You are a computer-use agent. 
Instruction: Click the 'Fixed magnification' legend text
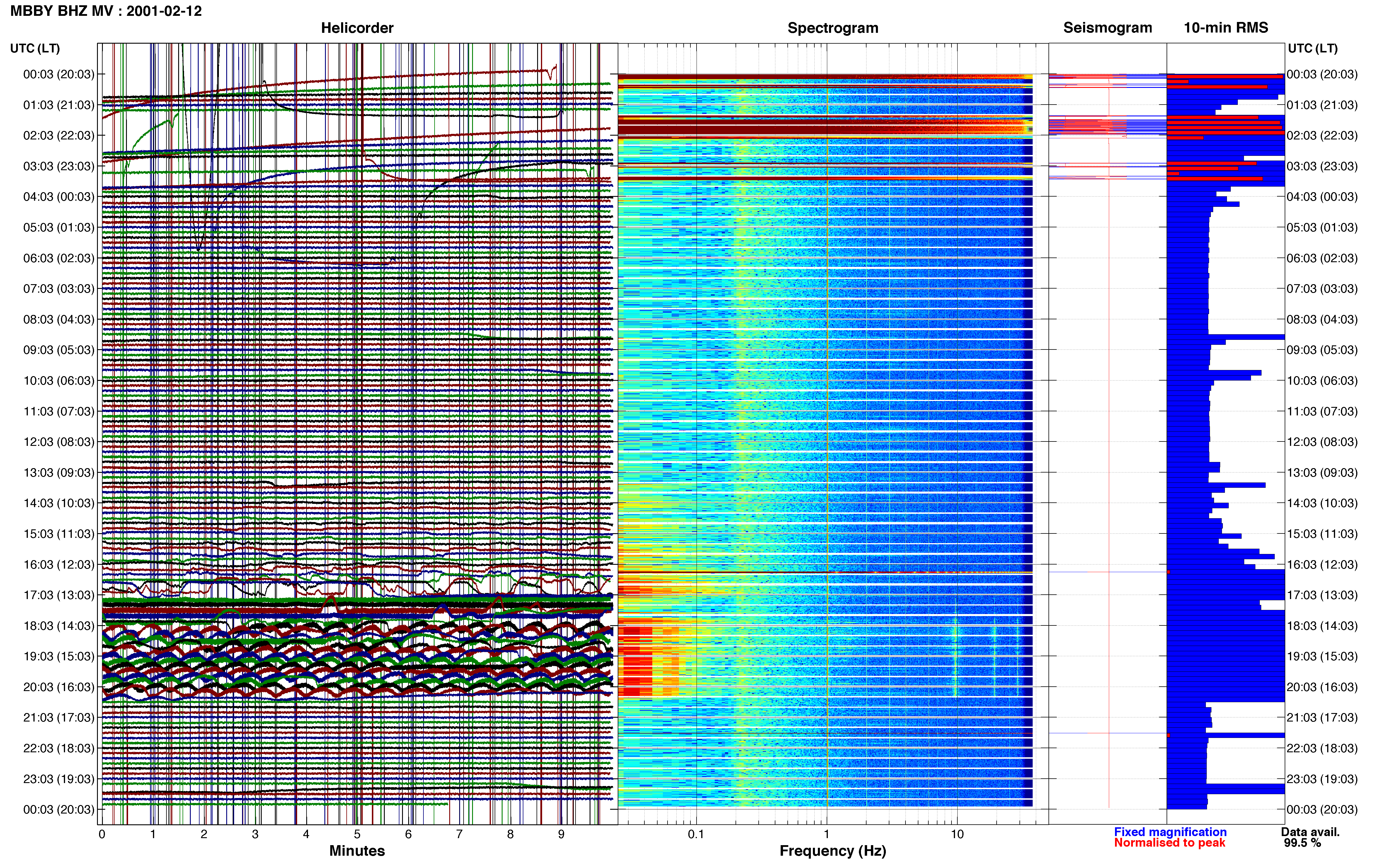(1170, 832)
